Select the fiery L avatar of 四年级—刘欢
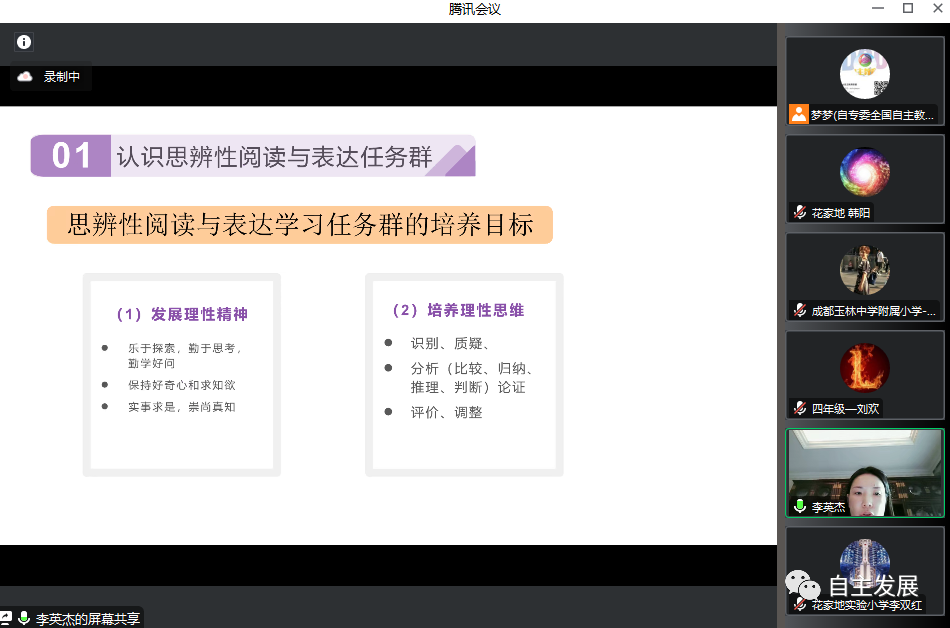950x628 pixels. click(x=865, y=368)
